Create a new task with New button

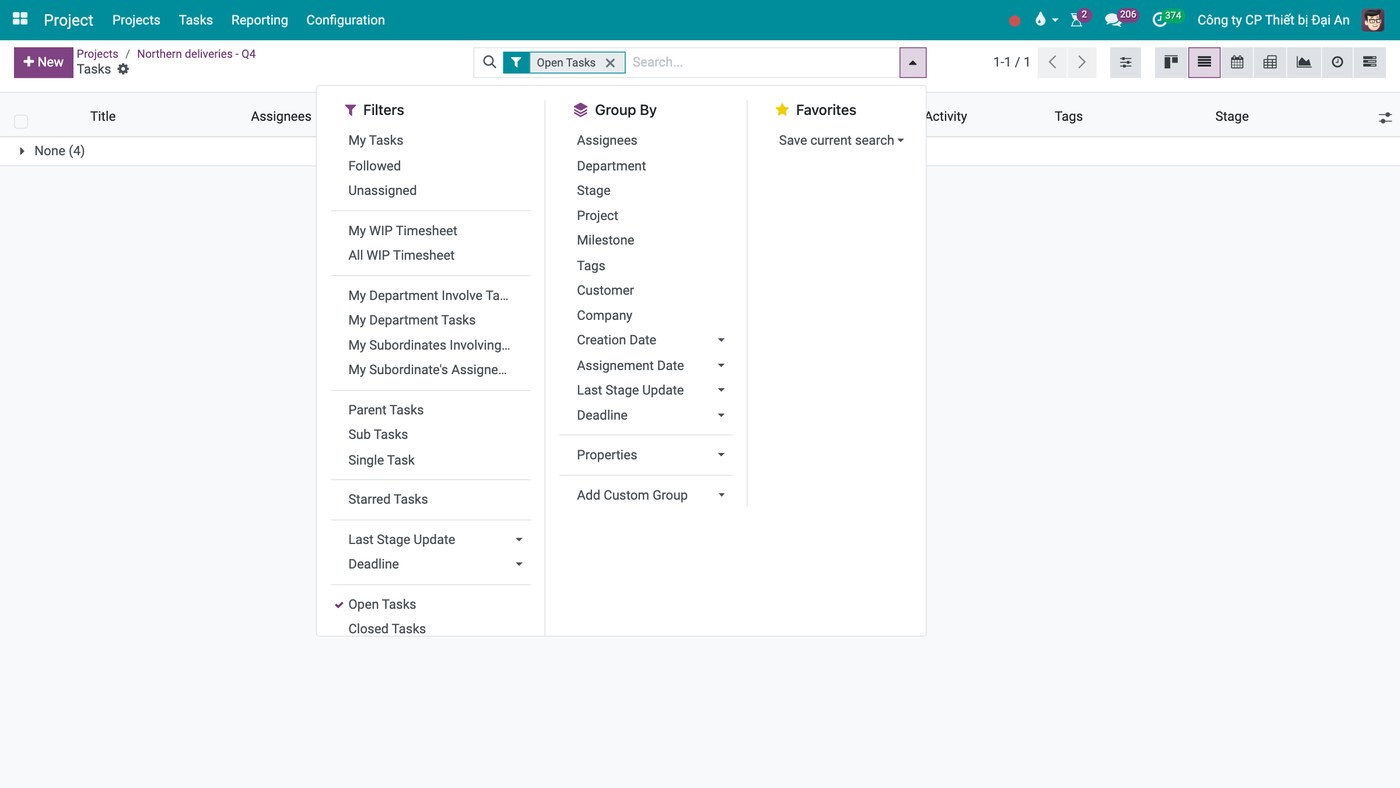[43, 62]
